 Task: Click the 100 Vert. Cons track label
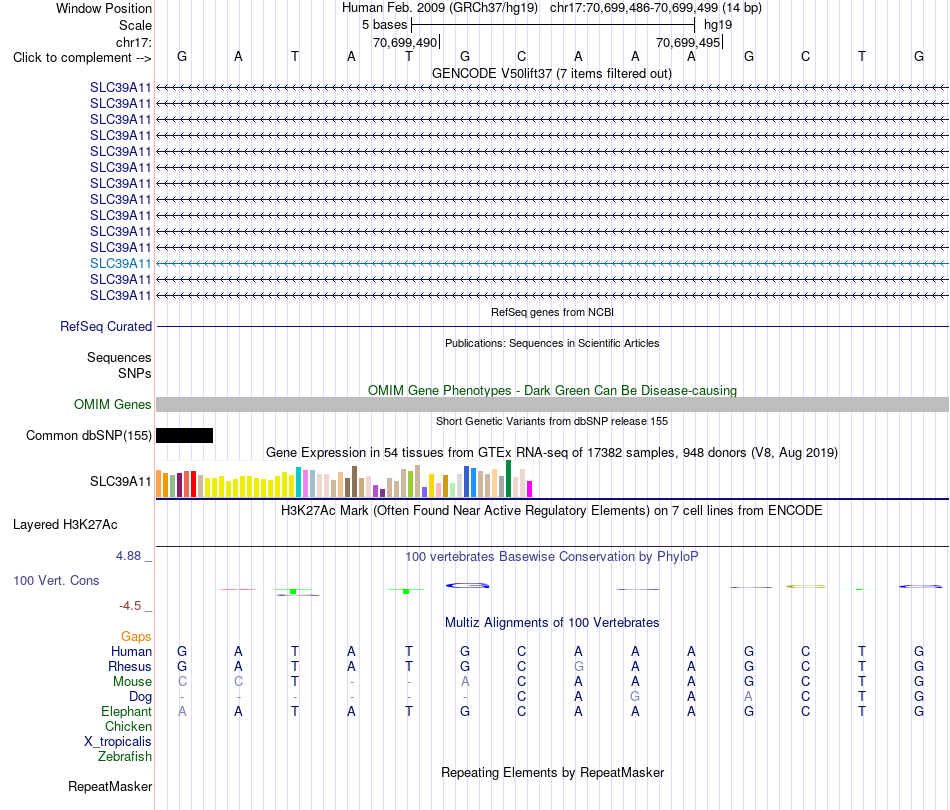coord(56,580)
